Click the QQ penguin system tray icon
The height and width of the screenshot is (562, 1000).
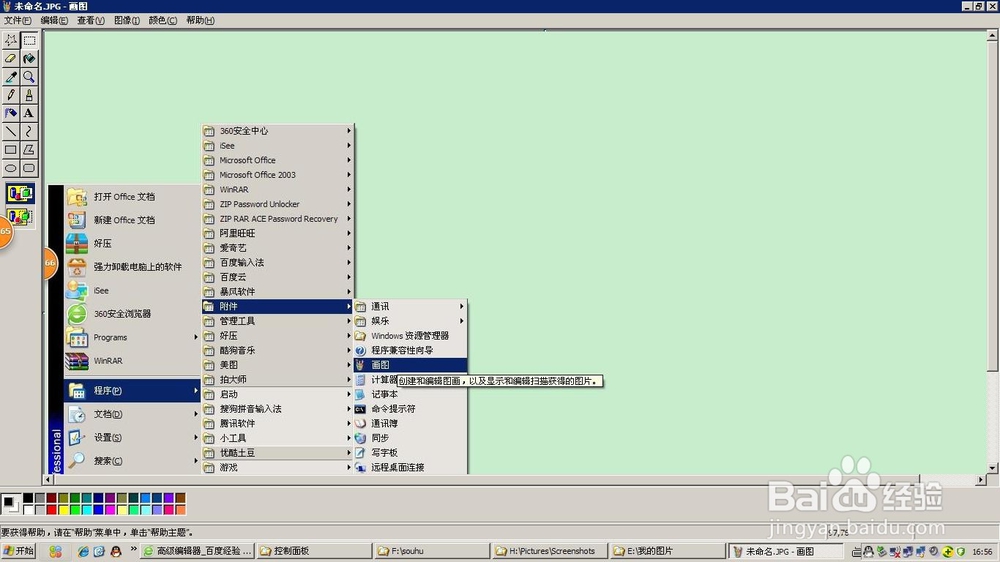(x=869, y=552)
